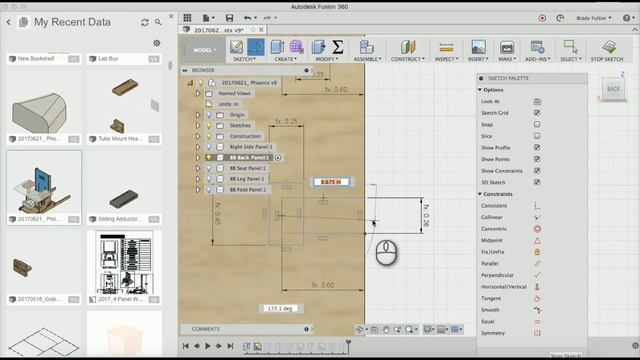640x360 pixels.
Task: Expand the Named Views tree node
Action: (x=198, y=93)
